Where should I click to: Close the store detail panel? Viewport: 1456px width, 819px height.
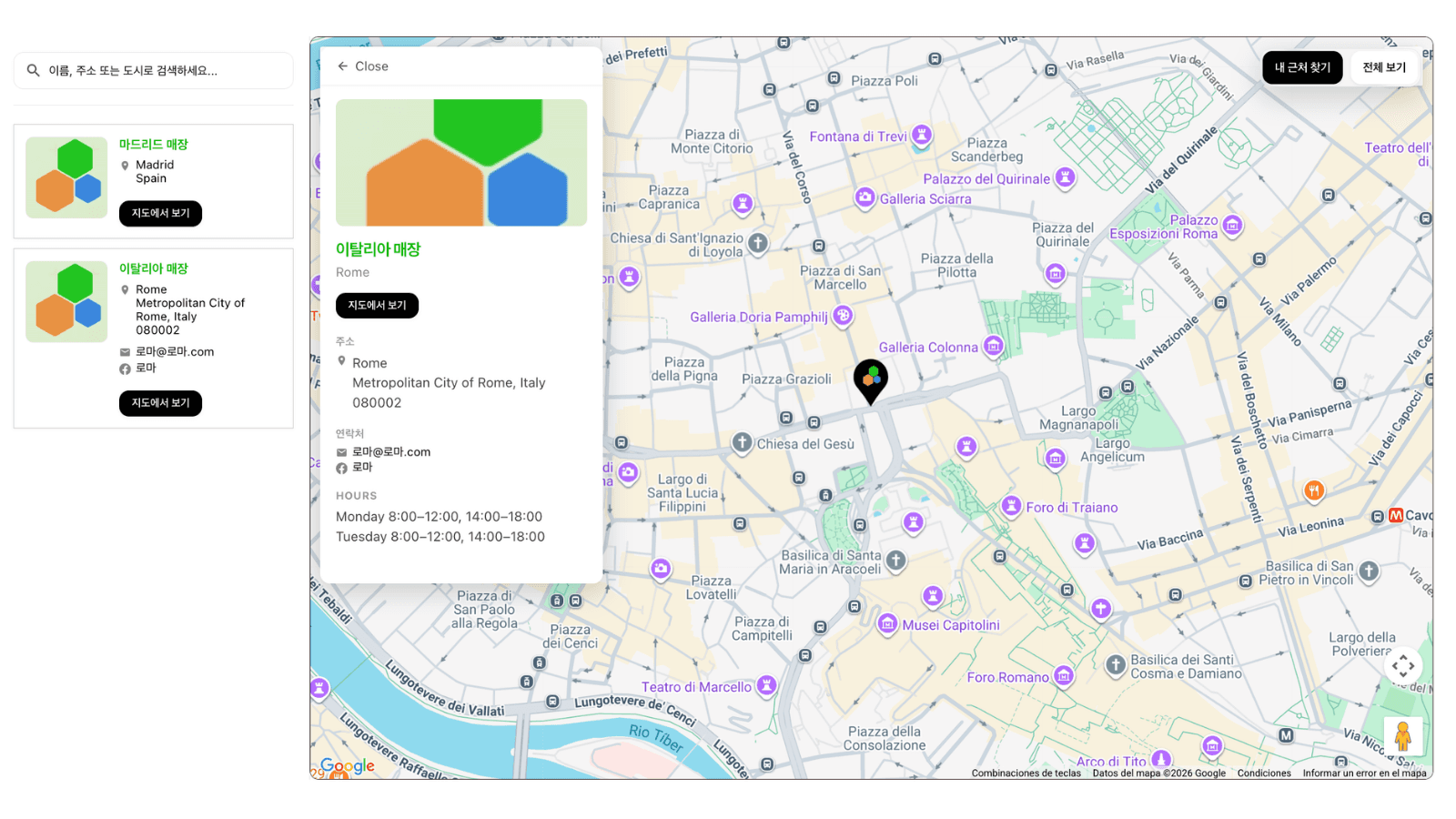click(363, 66)
